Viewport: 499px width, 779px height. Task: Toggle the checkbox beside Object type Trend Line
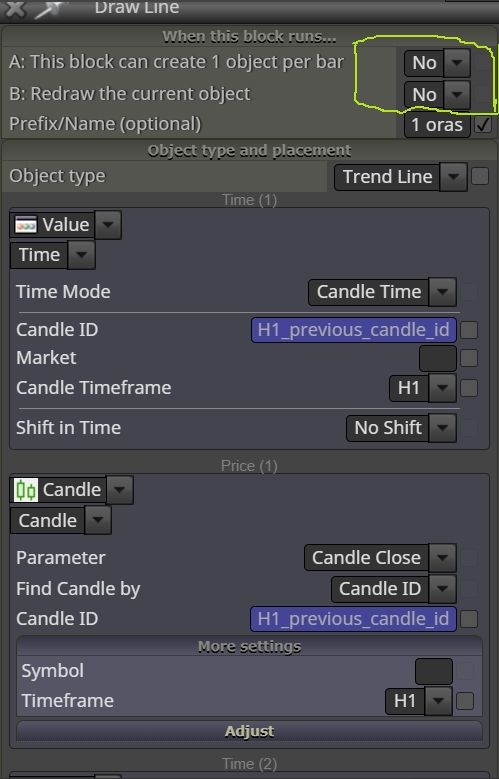480,176
